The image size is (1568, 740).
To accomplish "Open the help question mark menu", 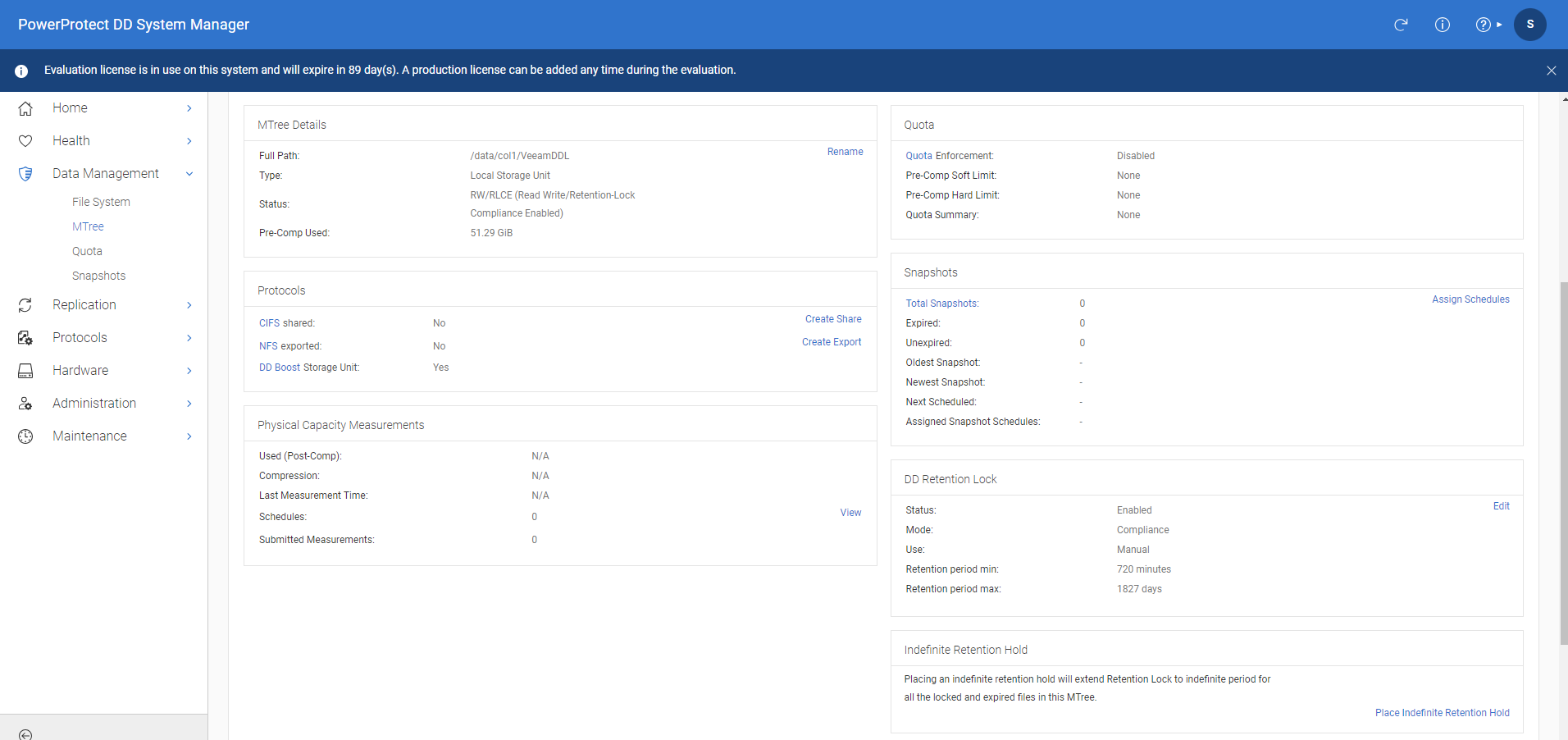I will (1484, 25).
